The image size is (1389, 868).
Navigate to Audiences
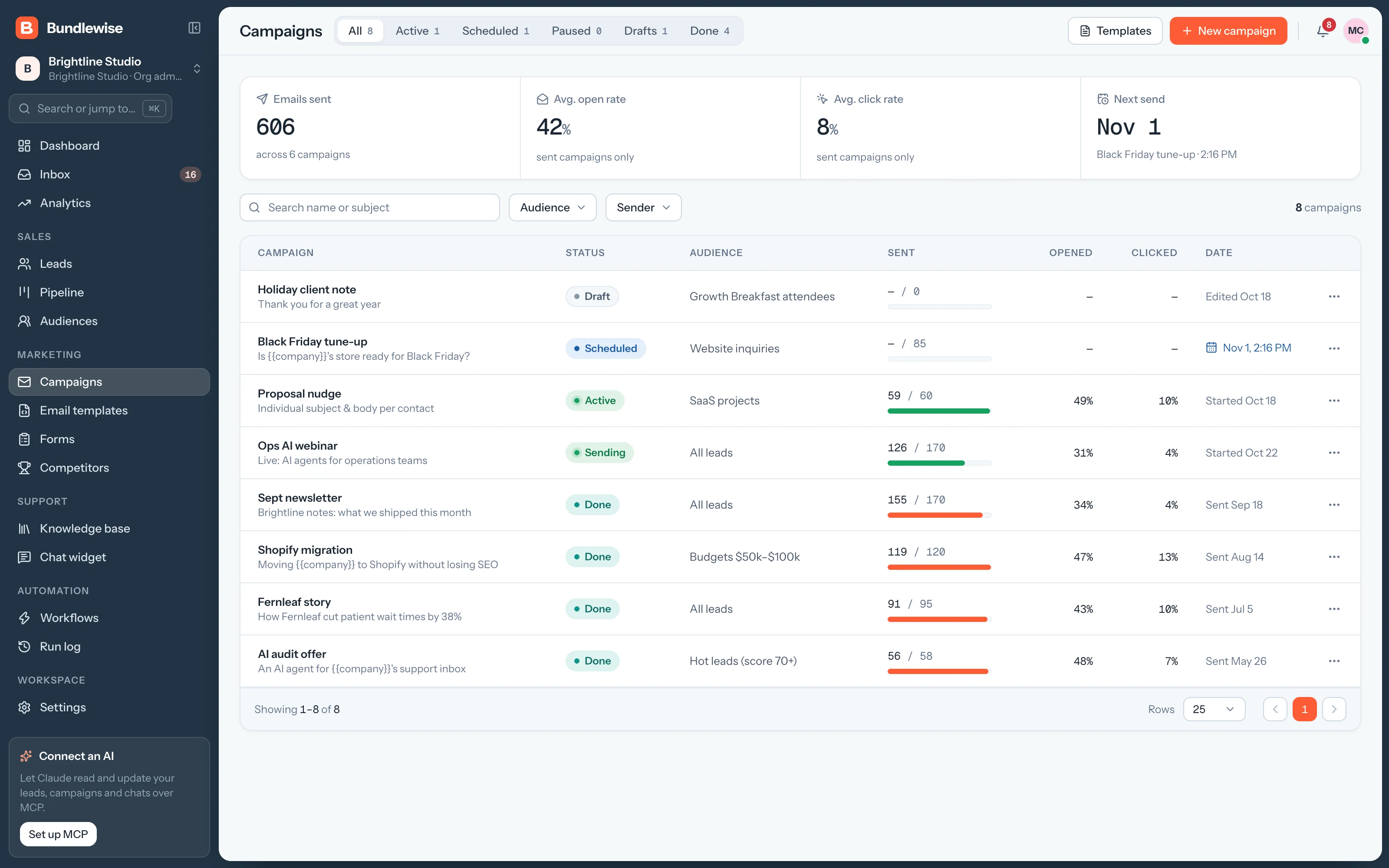[109, 322]
